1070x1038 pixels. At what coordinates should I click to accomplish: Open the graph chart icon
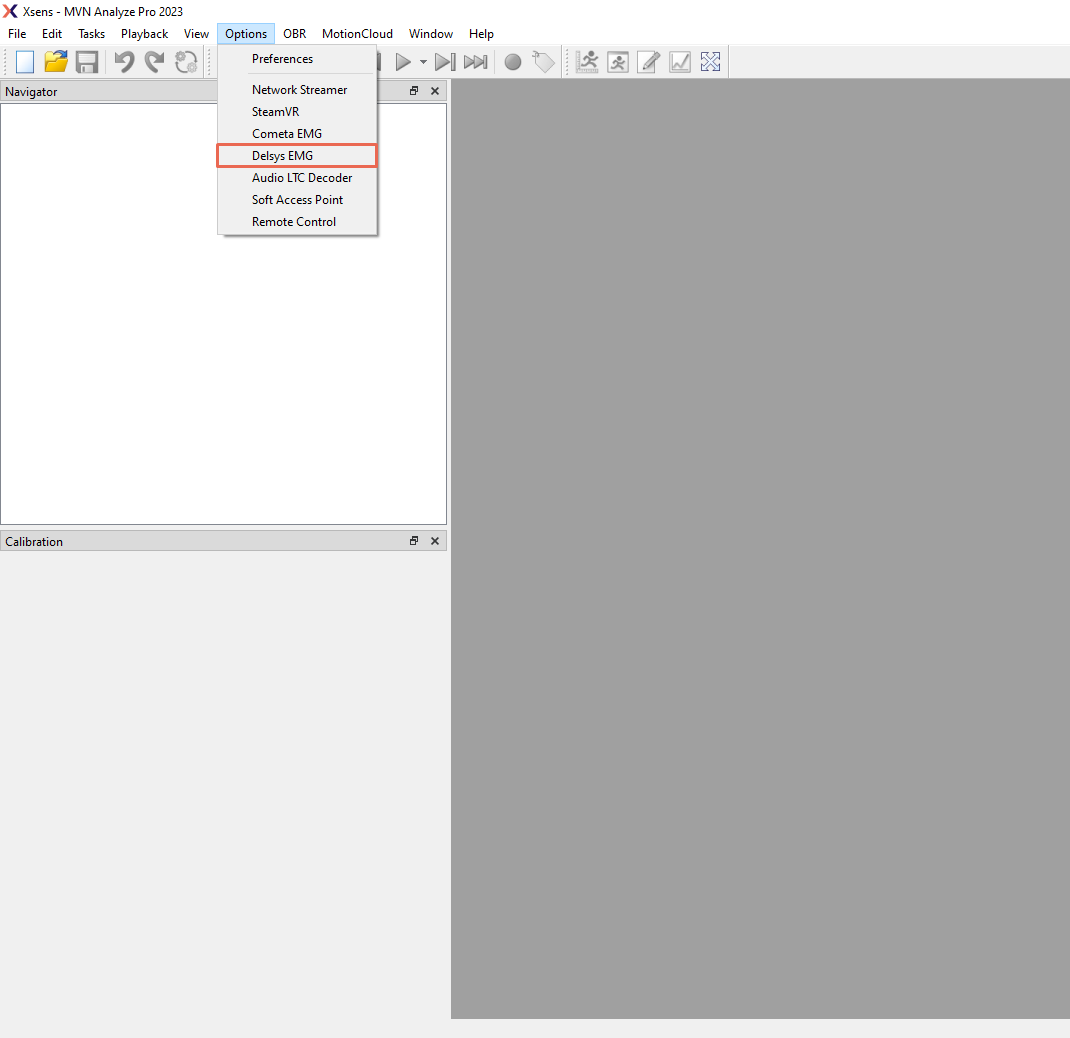[680, 62]
